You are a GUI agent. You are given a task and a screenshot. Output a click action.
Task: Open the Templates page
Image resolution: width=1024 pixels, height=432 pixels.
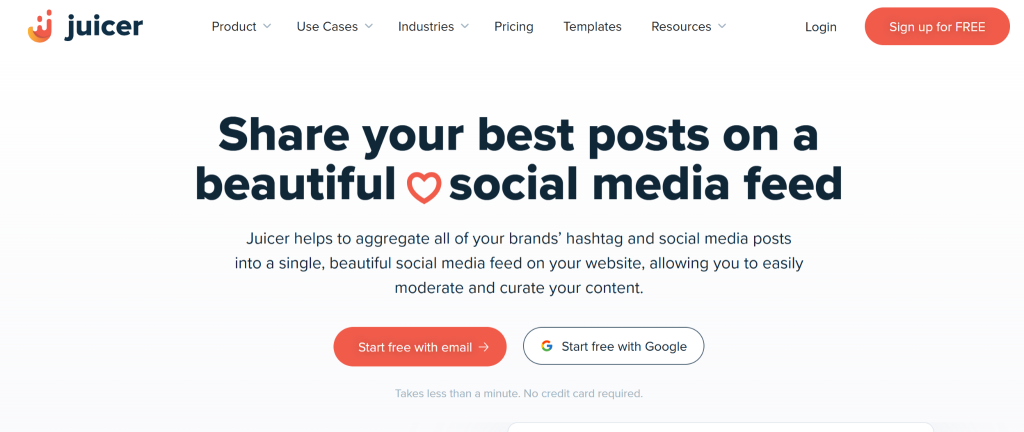[592, 27]
